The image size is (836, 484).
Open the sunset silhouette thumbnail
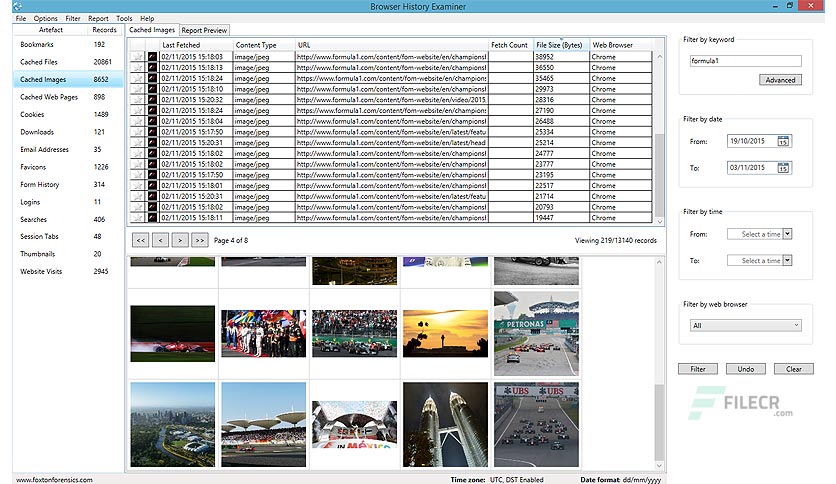[x=445, y=334]
